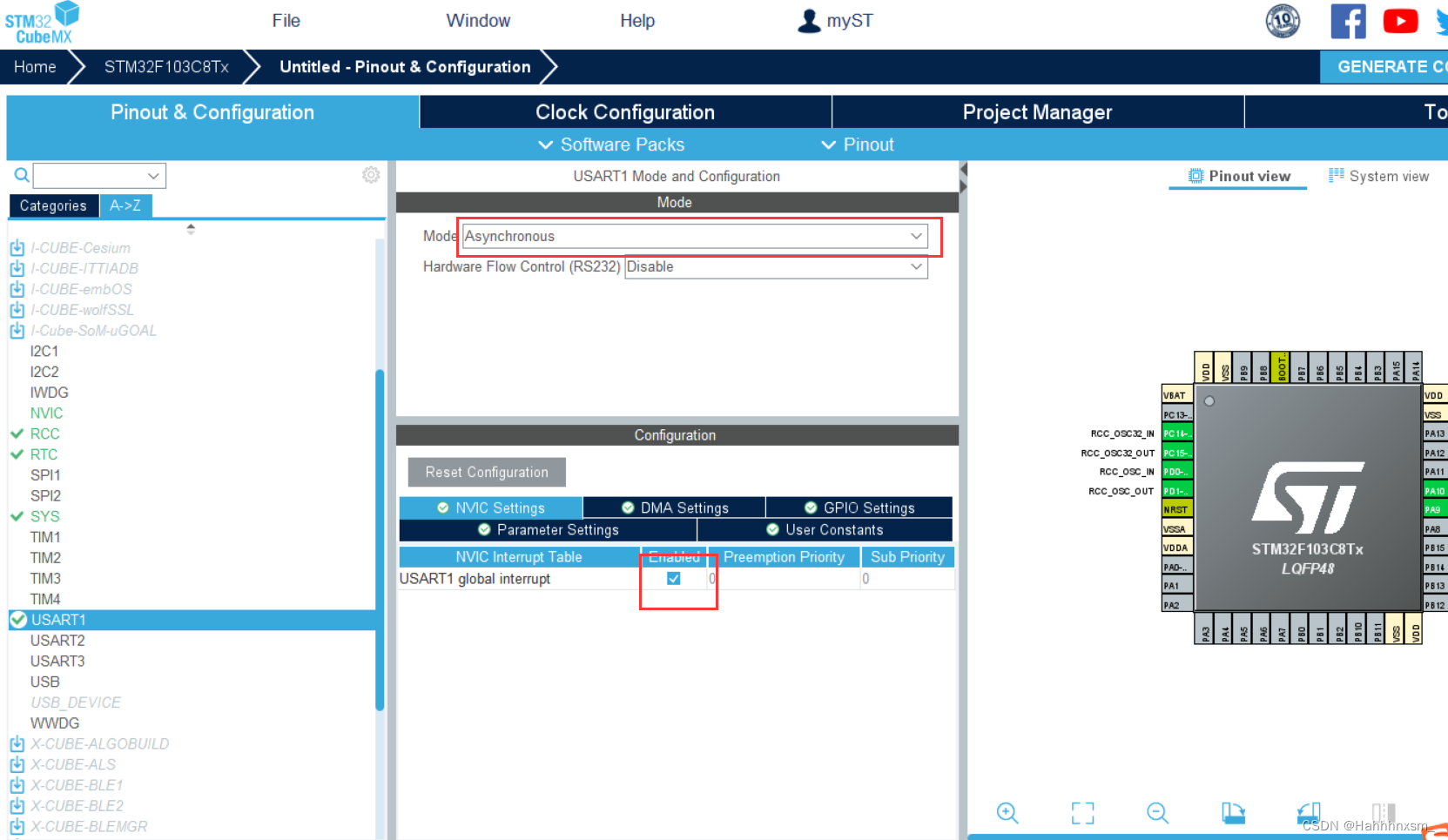Go to Home breadcrumb
Screen dimensions: 1448x840
tap(35, 67)
